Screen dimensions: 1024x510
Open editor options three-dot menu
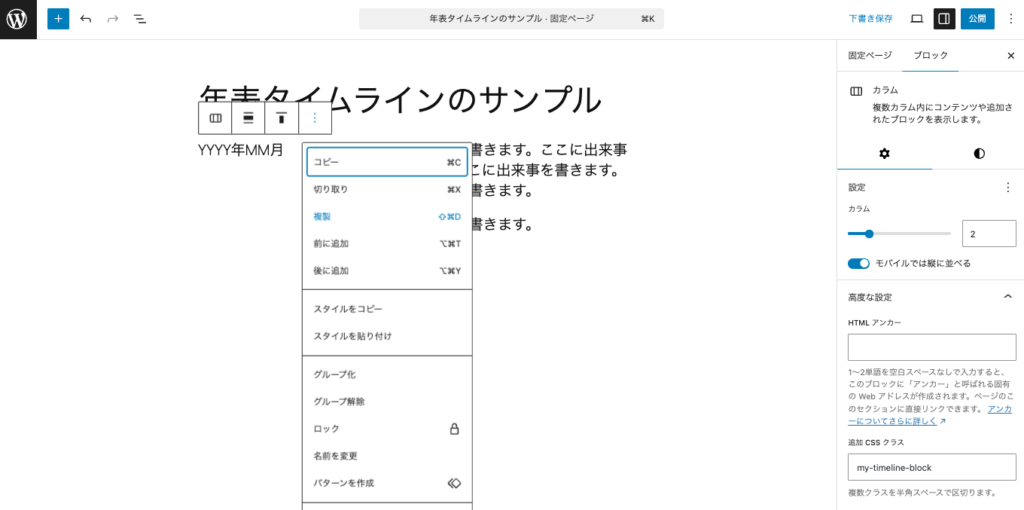[x=1011, y=19]
